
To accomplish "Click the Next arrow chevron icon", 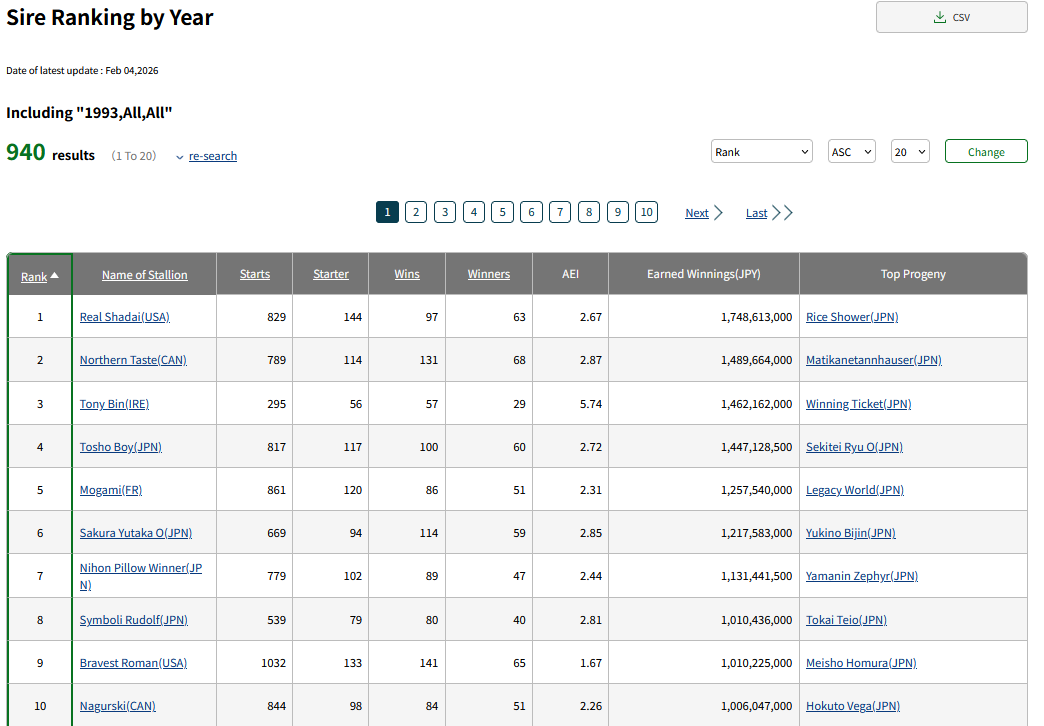I will pyautogui.click(x=718, y=213).
